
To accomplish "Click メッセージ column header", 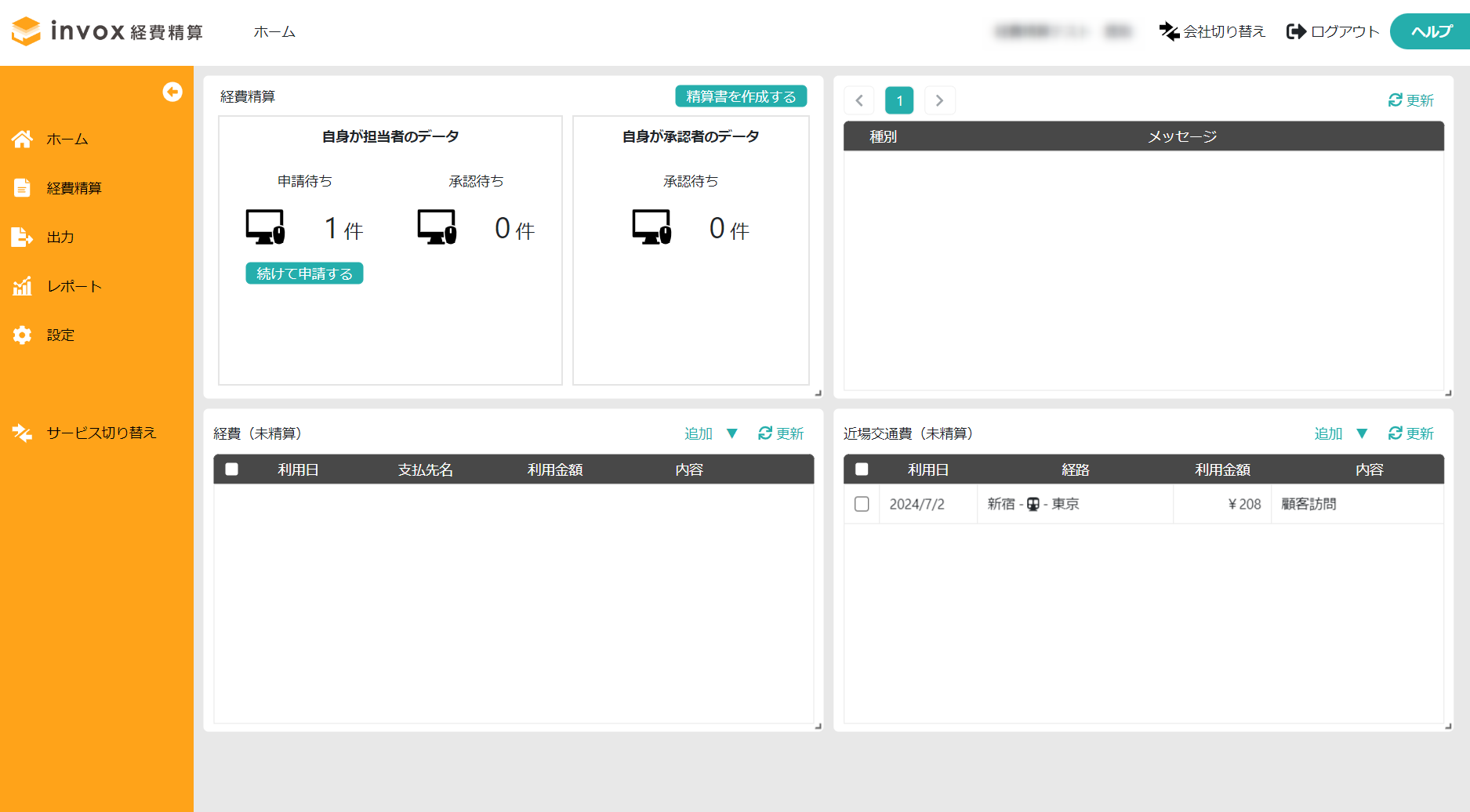I will pos(1182,136).
